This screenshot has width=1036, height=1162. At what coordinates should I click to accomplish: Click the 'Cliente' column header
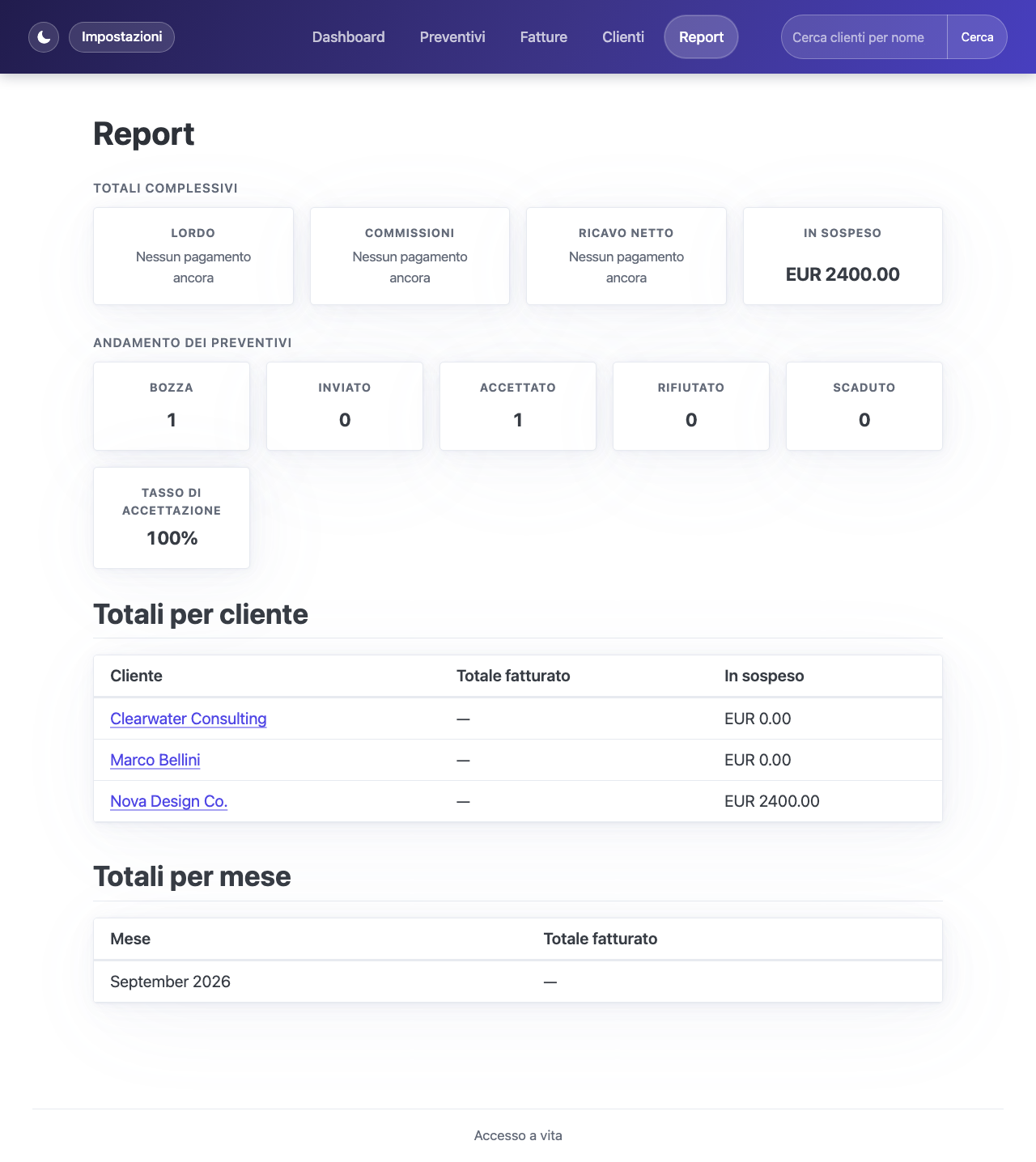pos(136,676)
